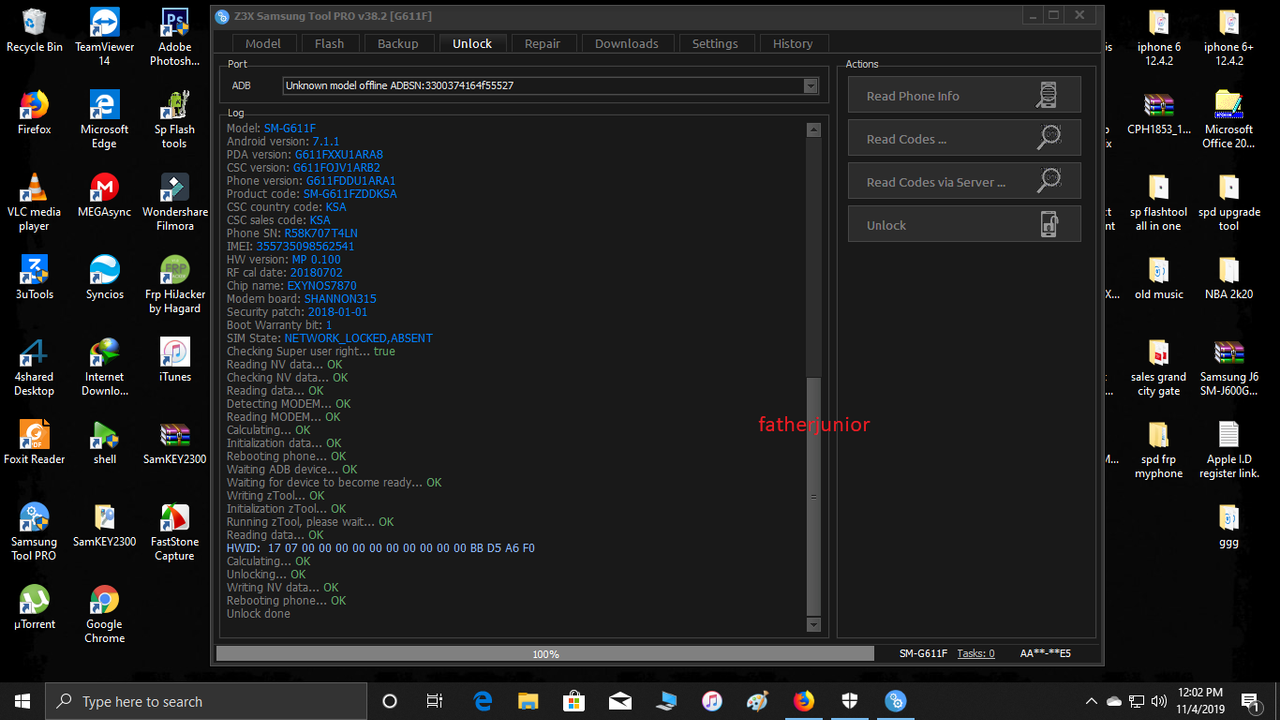The height and width of the screenshot is (720, 1280).
Task: Select the ggg file on the desktop
Action: (1229, 526)
